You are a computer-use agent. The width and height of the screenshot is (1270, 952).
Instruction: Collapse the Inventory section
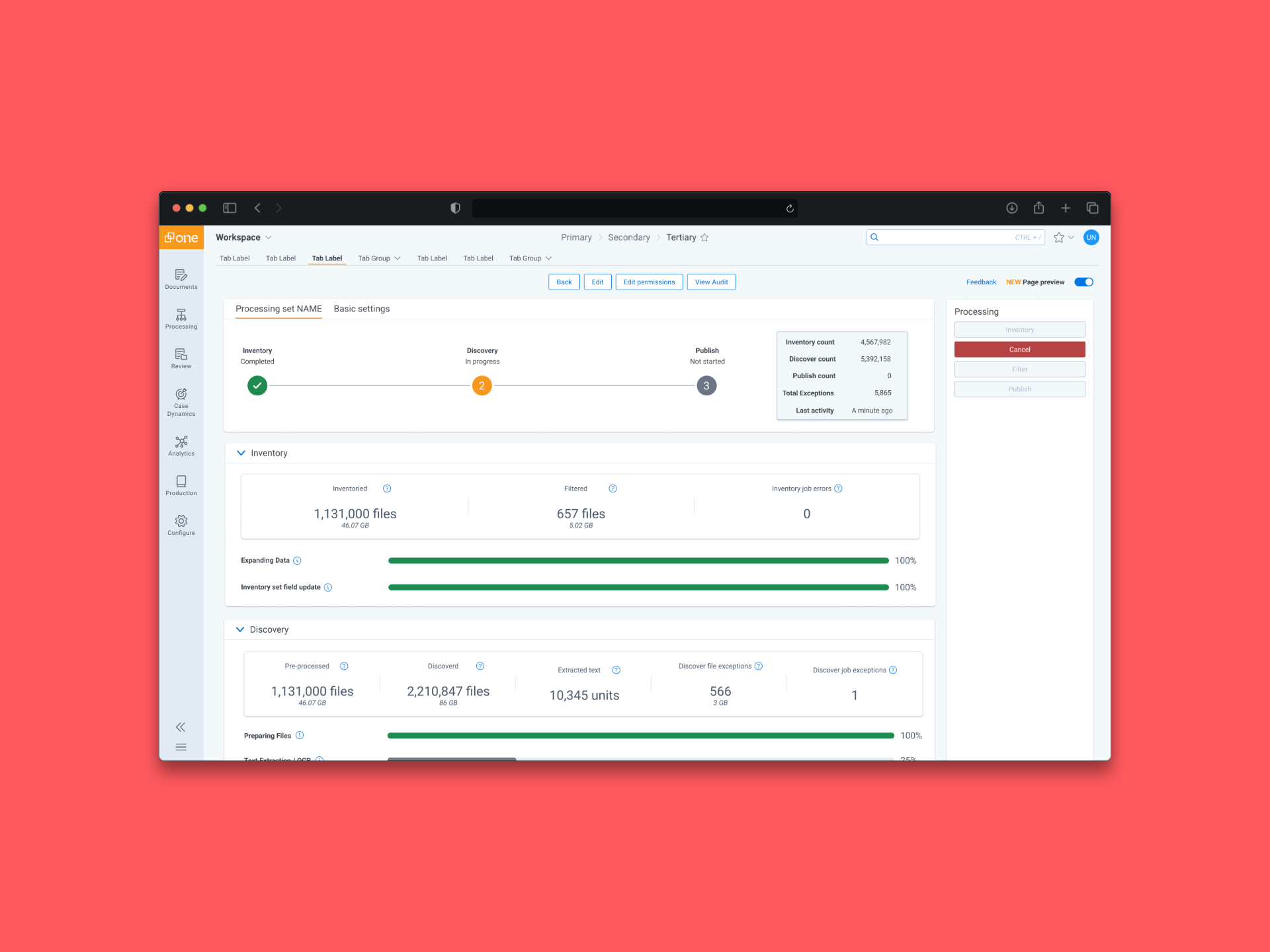[241, 453]
